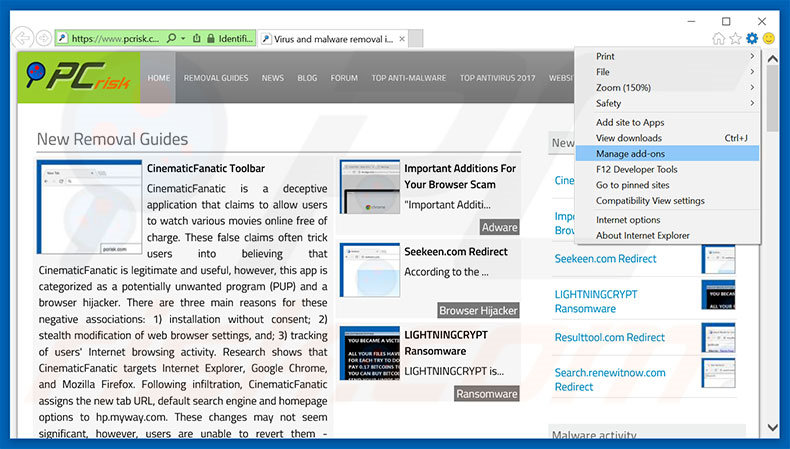
Task: Click the Adware category tag
Action: (x=499, y=227)
